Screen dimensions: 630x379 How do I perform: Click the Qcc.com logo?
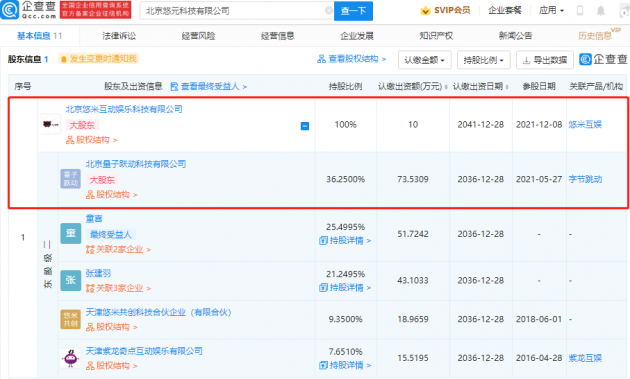[28, 10]
